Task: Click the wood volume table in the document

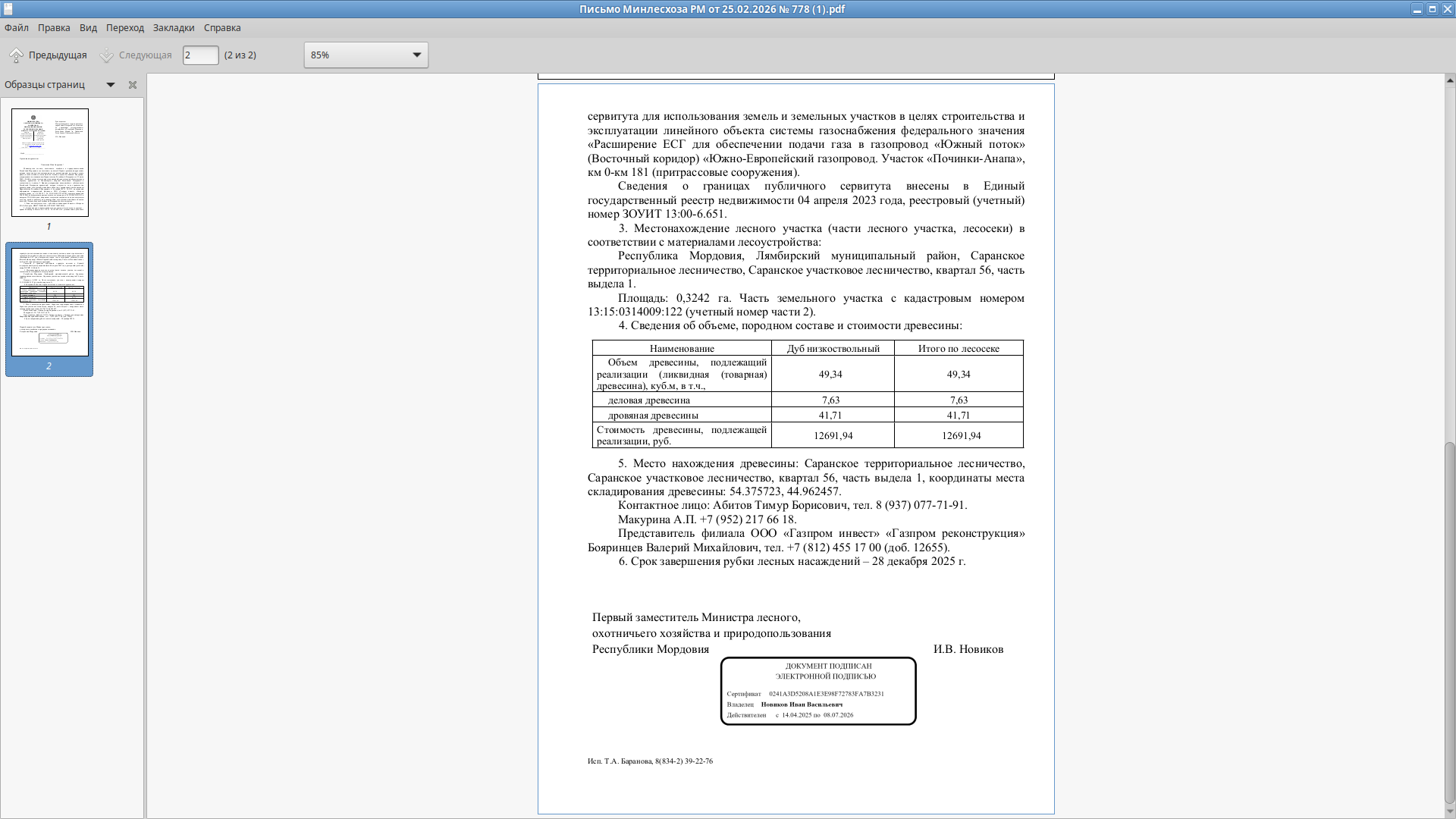Action: [808, 394]
